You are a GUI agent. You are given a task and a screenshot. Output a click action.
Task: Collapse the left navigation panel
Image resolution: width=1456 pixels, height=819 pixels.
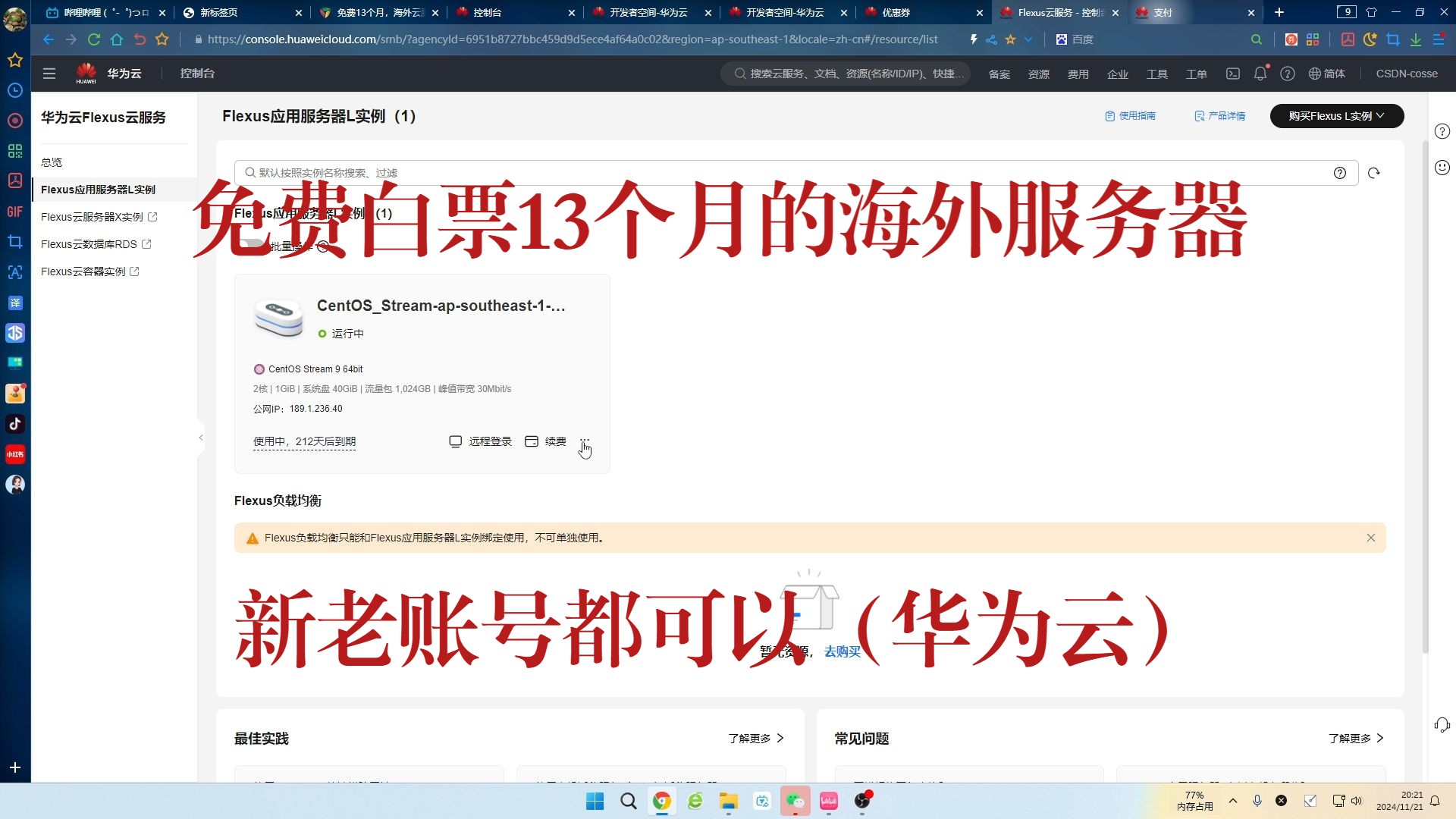201,438
